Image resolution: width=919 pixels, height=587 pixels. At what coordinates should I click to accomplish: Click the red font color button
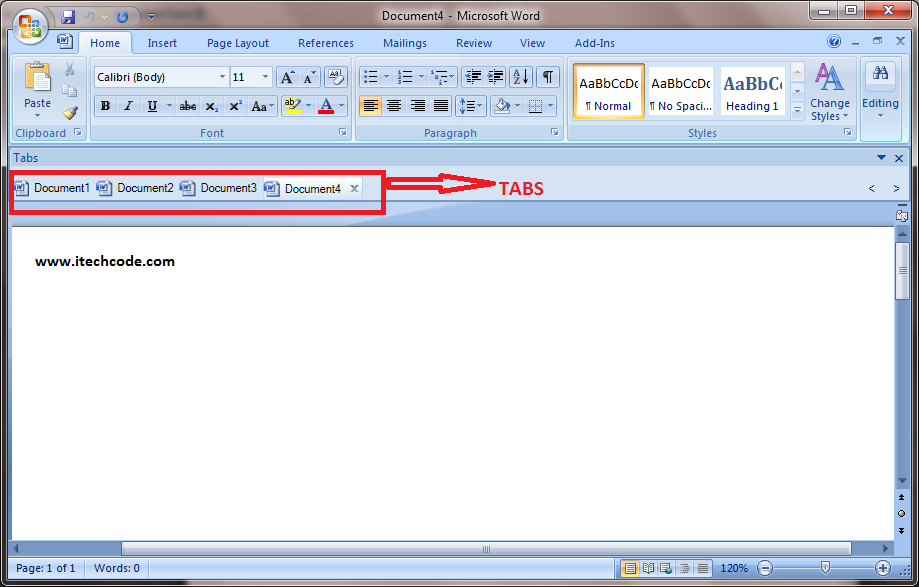pyautogui.click(x=326, y=106)
